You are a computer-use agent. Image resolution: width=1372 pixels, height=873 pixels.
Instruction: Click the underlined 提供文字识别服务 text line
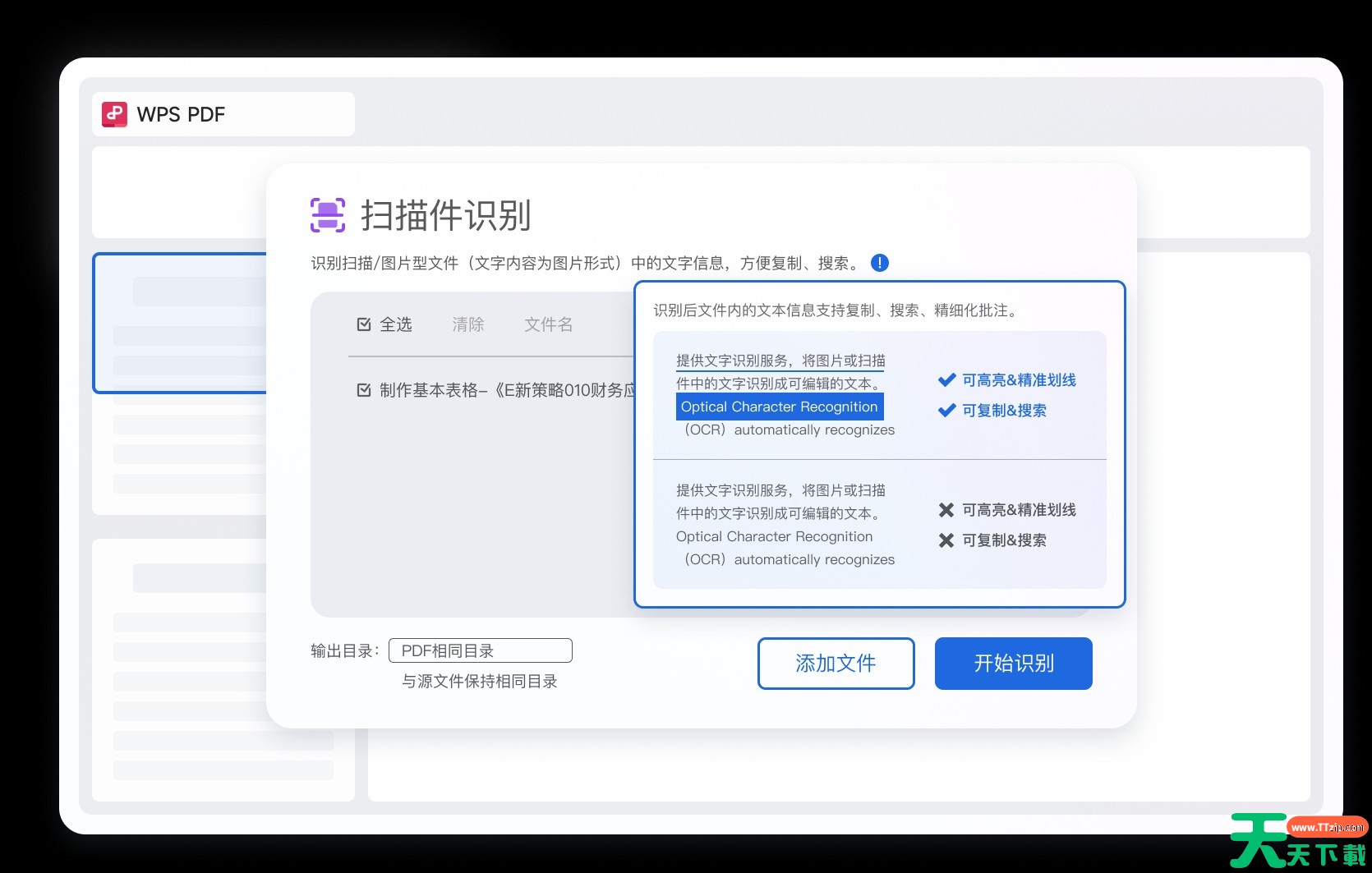(x=780, y=361)
